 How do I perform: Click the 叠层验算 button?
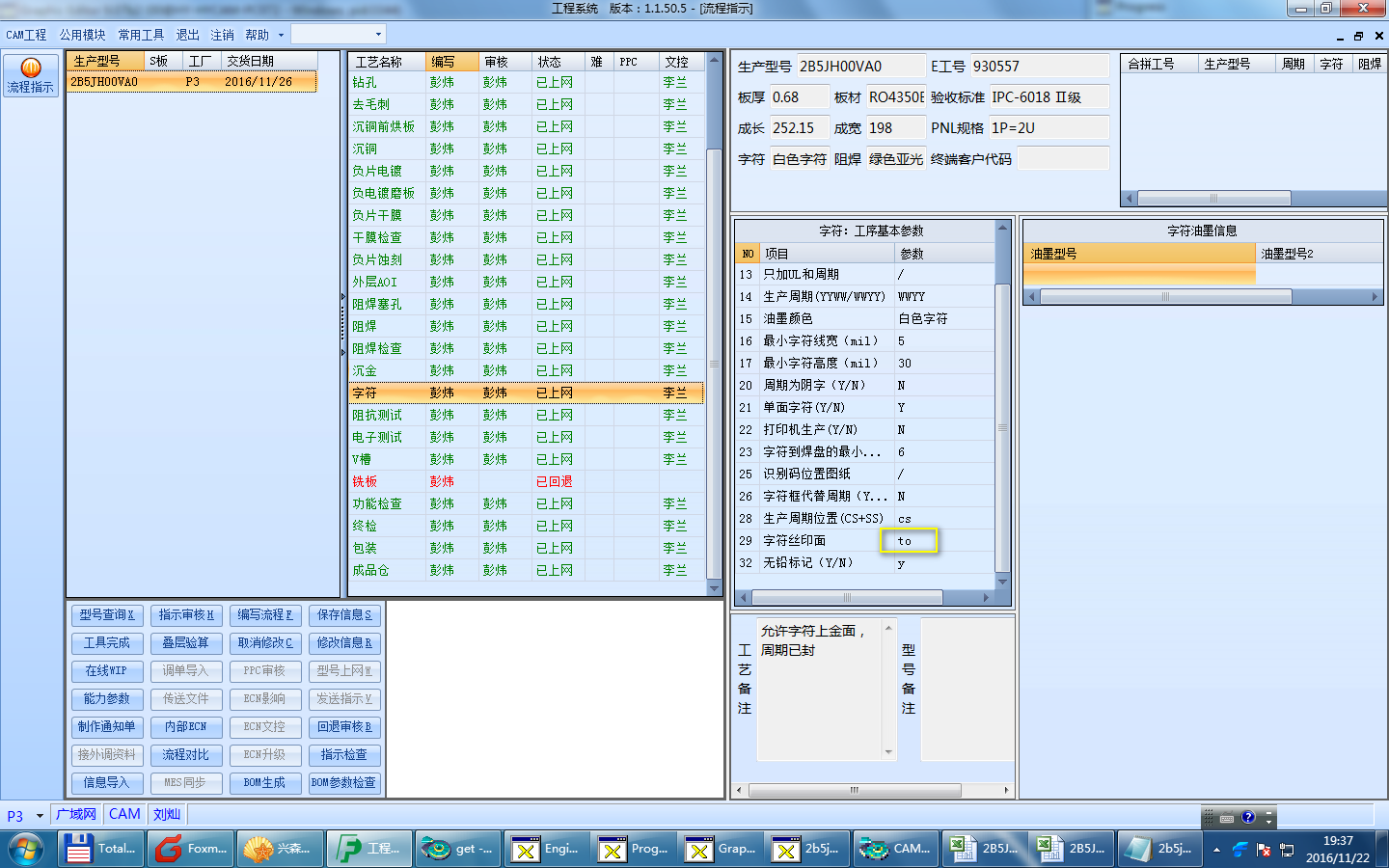[x=186, y=643]
